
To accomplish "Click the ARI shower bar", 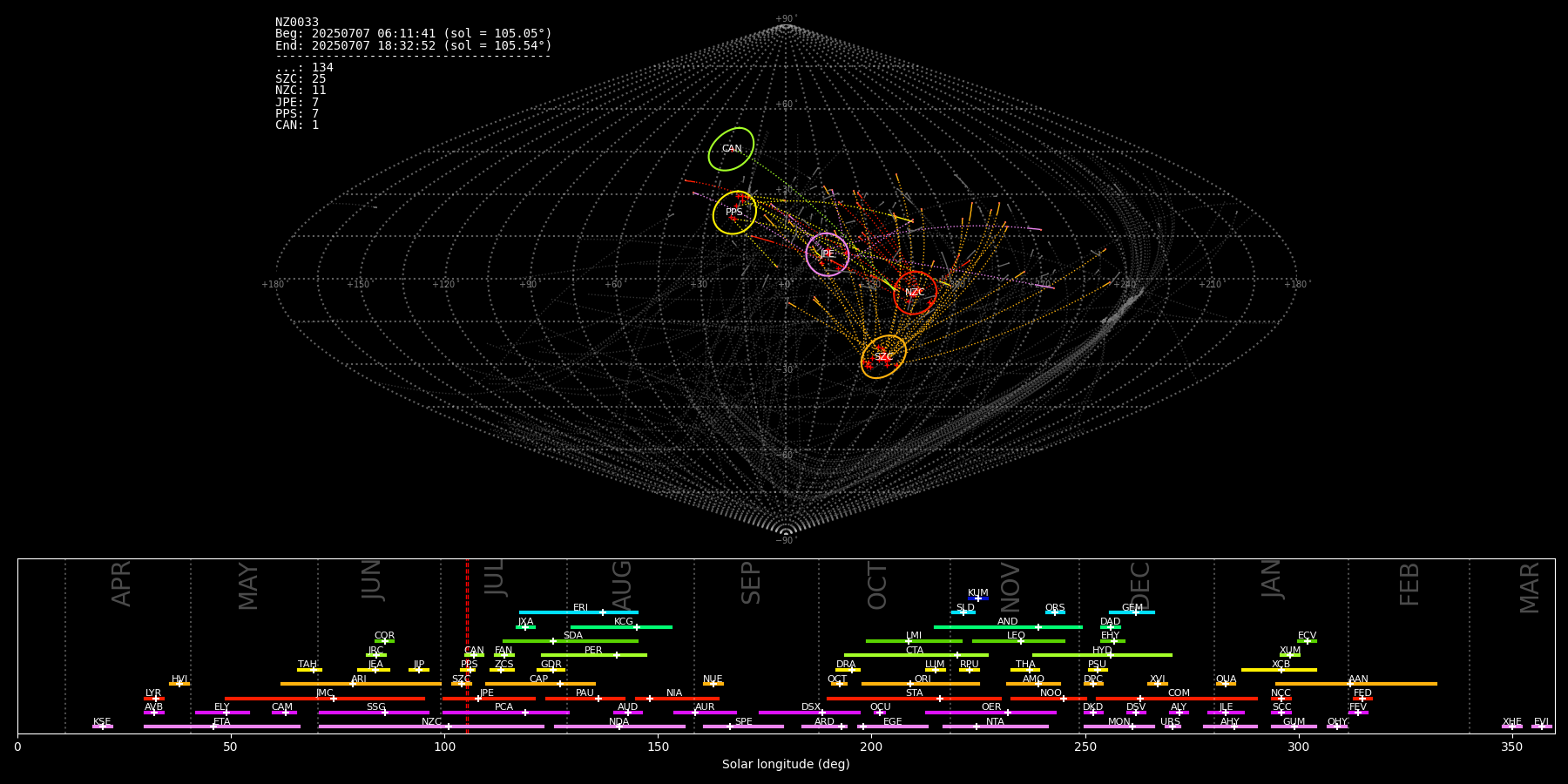I will click(361, 684).
